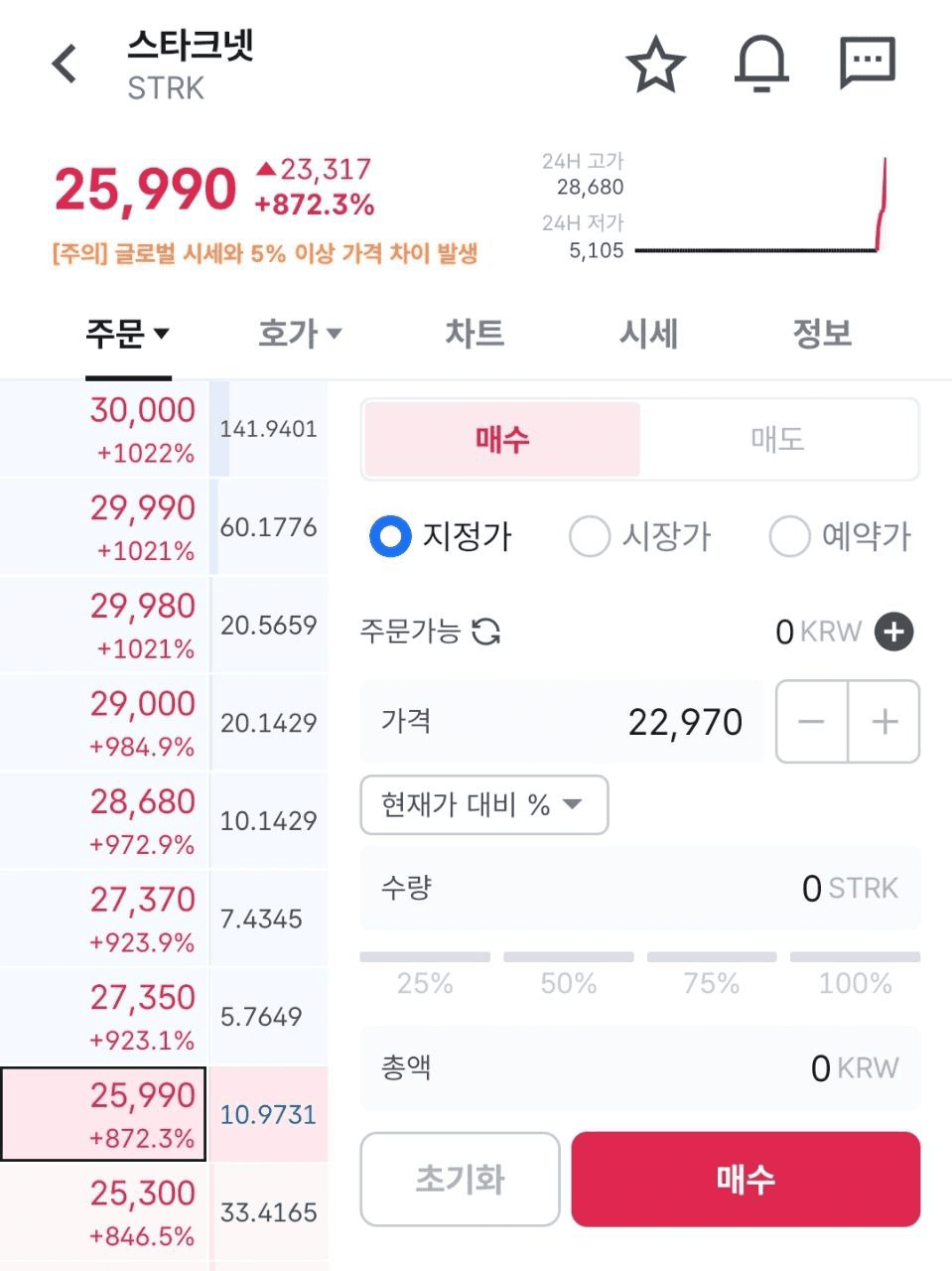Select 시장가 market order radio button

point(589,536)
